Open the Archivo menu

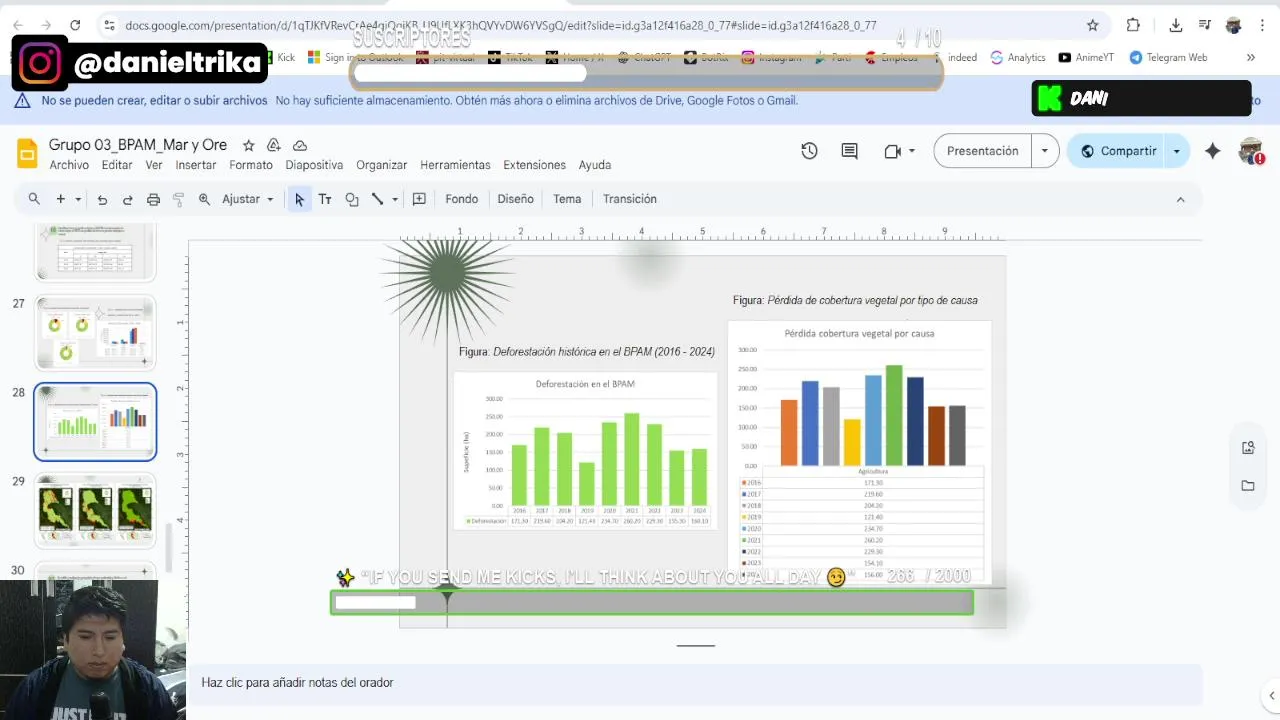(x=69, y=165)
